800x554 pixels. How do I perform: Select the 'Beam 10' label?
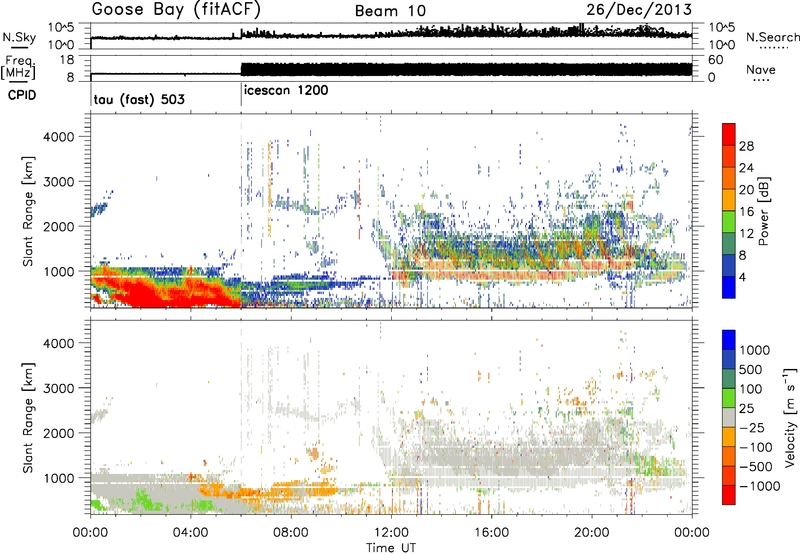[390, 11]
